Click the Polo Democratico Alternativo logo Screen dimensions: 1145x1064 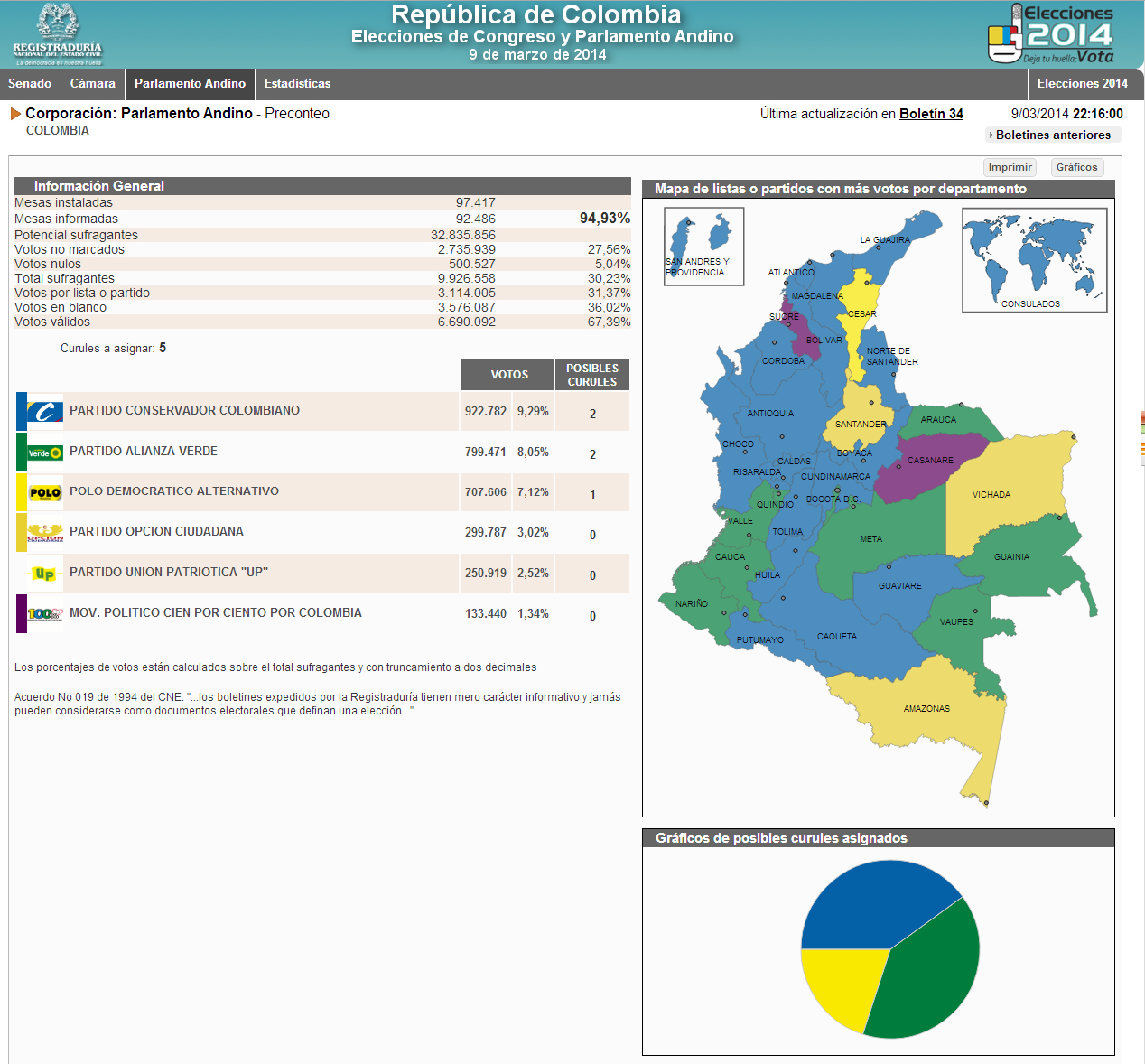(44, 493)
